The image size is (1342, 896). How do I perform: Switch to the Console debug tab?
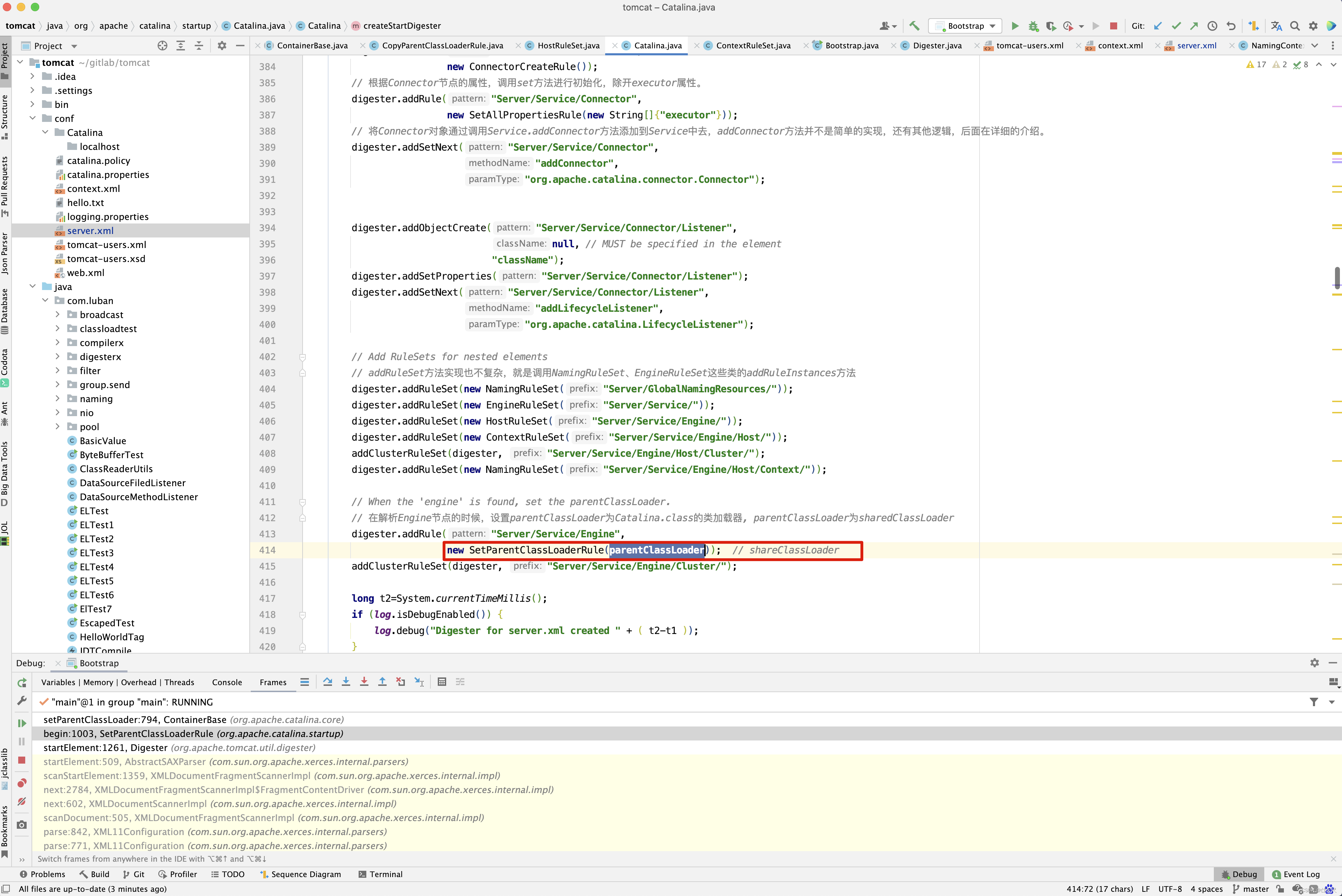[227, 682]
